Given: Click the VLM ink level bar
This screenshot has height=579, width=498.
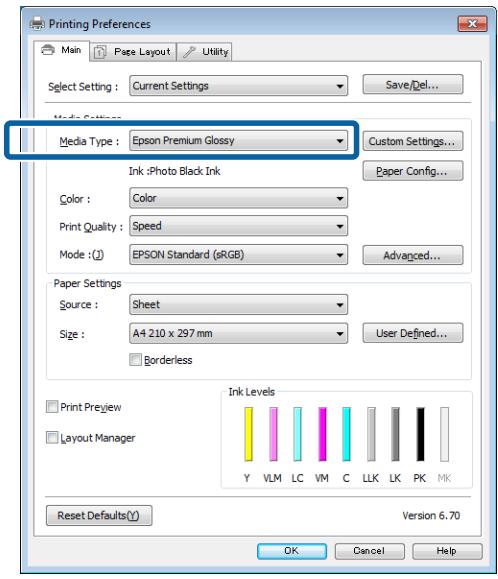Looking at the screenshot, I should click(x=273, y=434).
